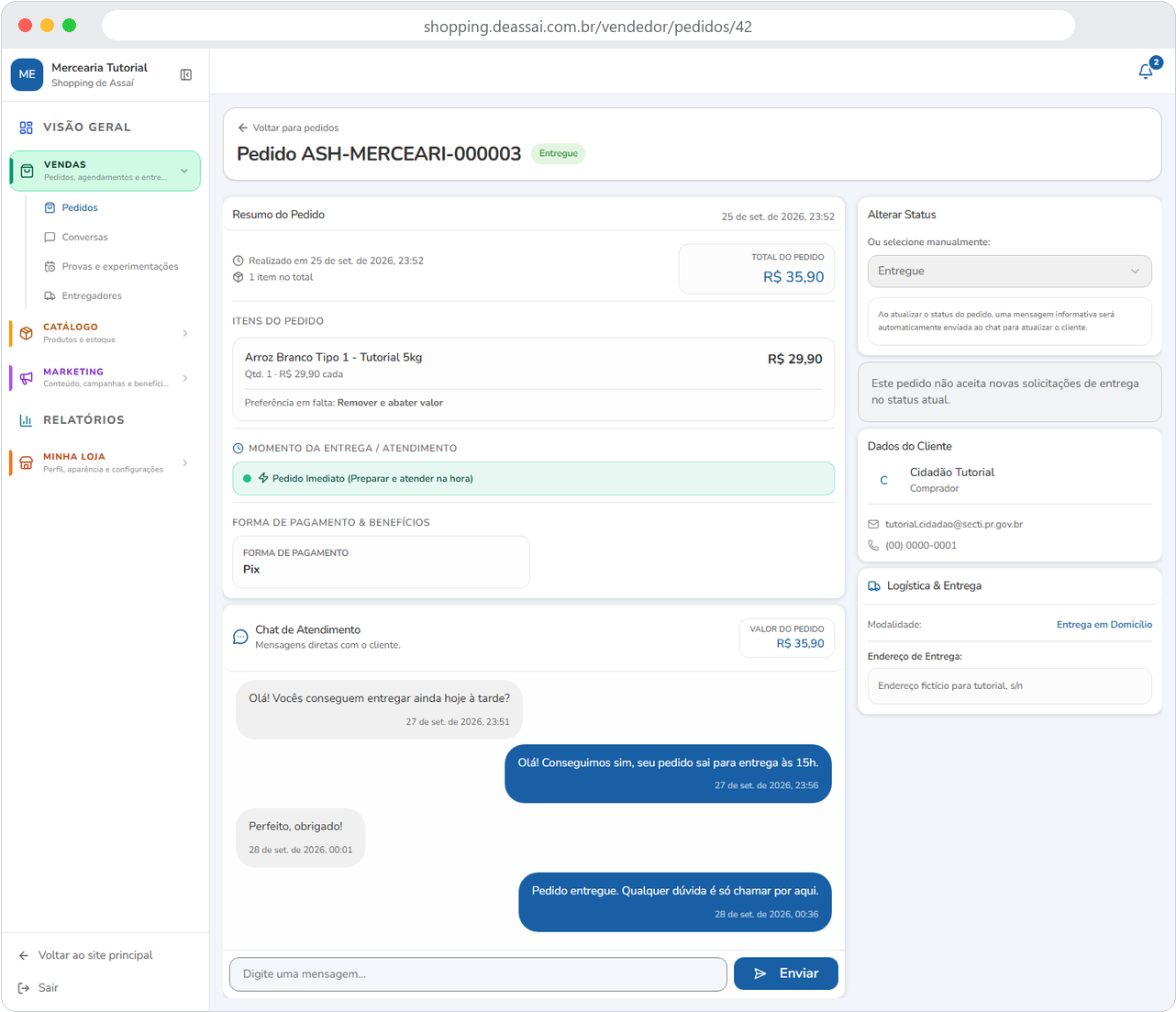Click the browser address bar URL
This screenshot has width=1176, height=1012.
(588, 27)
